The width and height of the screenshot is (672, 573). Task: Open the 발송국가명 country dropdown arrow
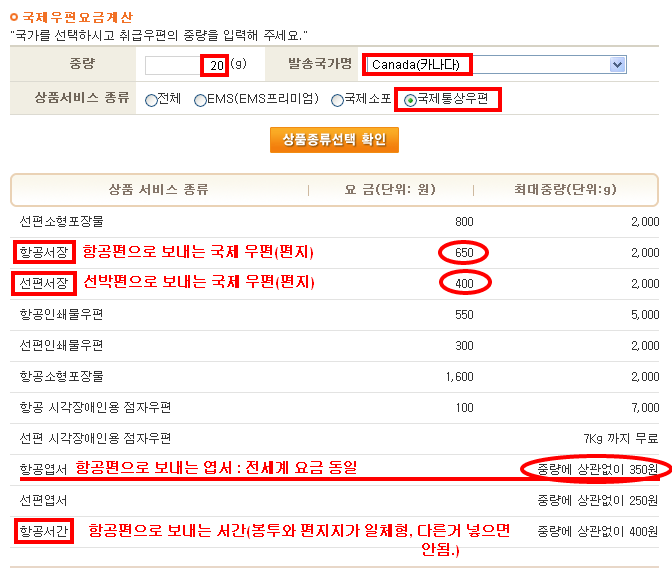click(x=617, y=65)
